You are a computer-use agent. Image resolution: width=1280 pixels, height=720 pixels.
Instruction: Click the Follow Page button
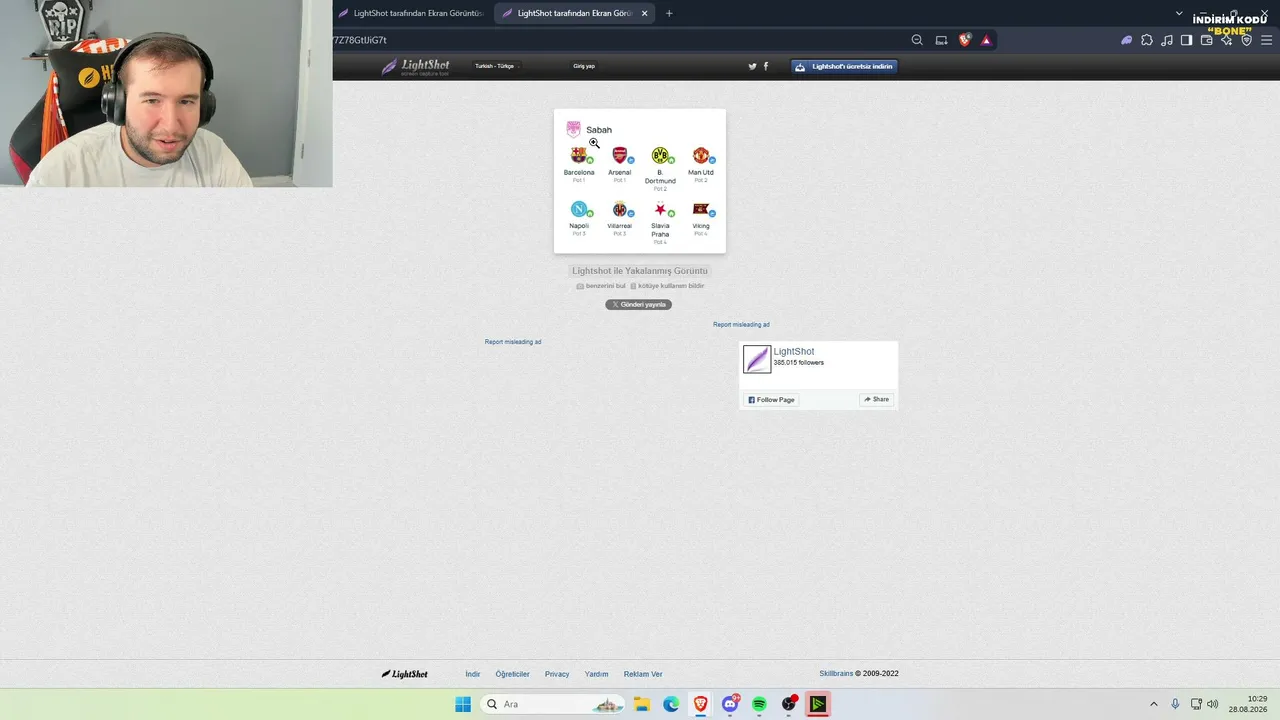coord(771,400)
